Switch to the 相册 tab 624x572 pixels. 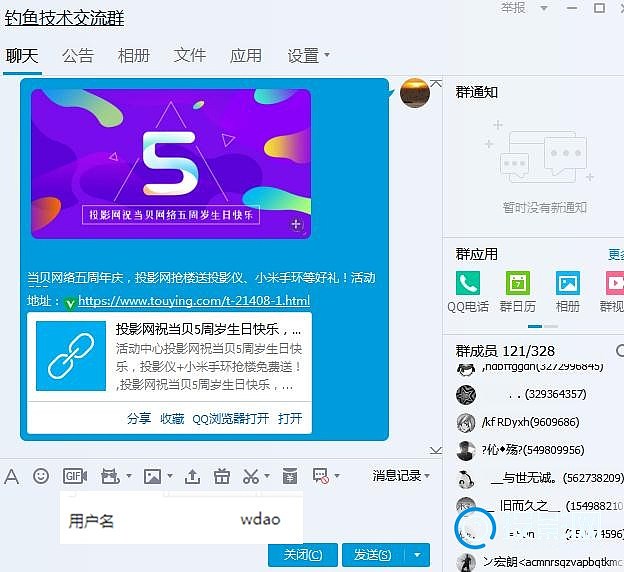click(x=134, y=56)
